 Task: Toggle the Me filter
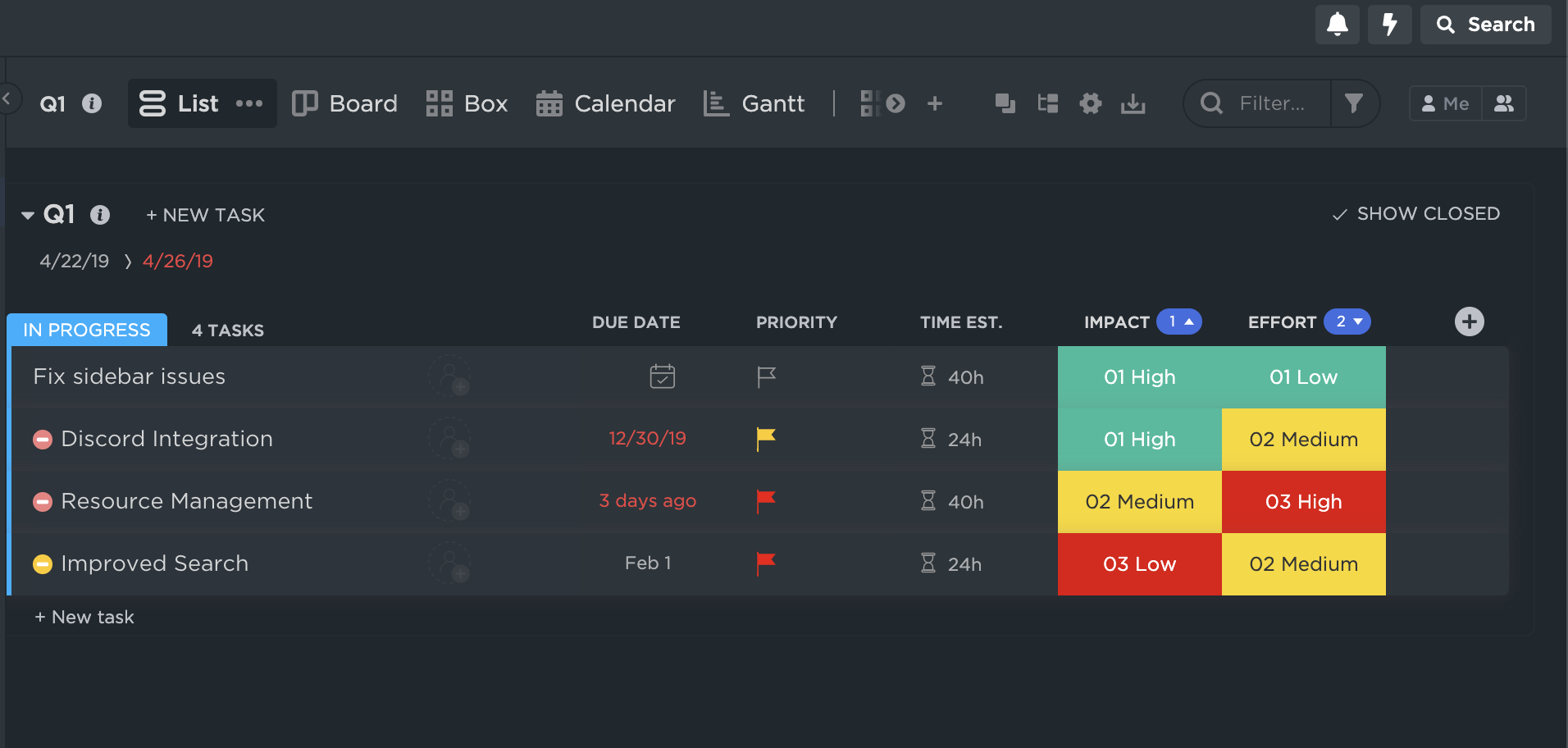click(x=1445, y=103)
